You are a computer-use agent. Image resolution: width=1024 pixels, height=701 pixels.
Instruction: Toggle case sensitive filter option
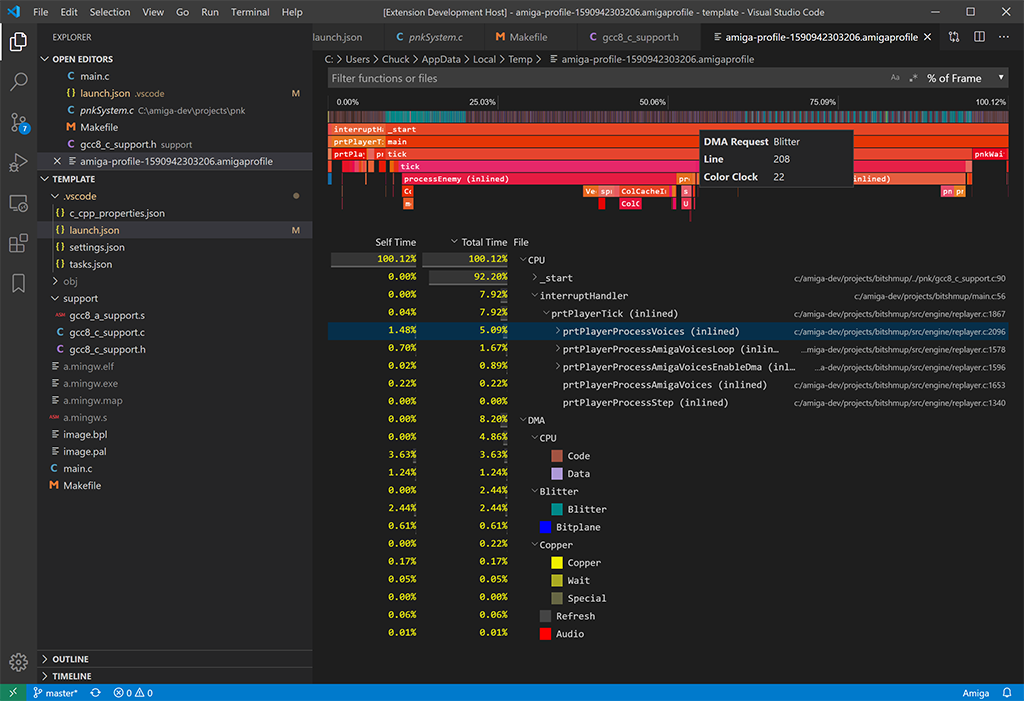(895, 78)
